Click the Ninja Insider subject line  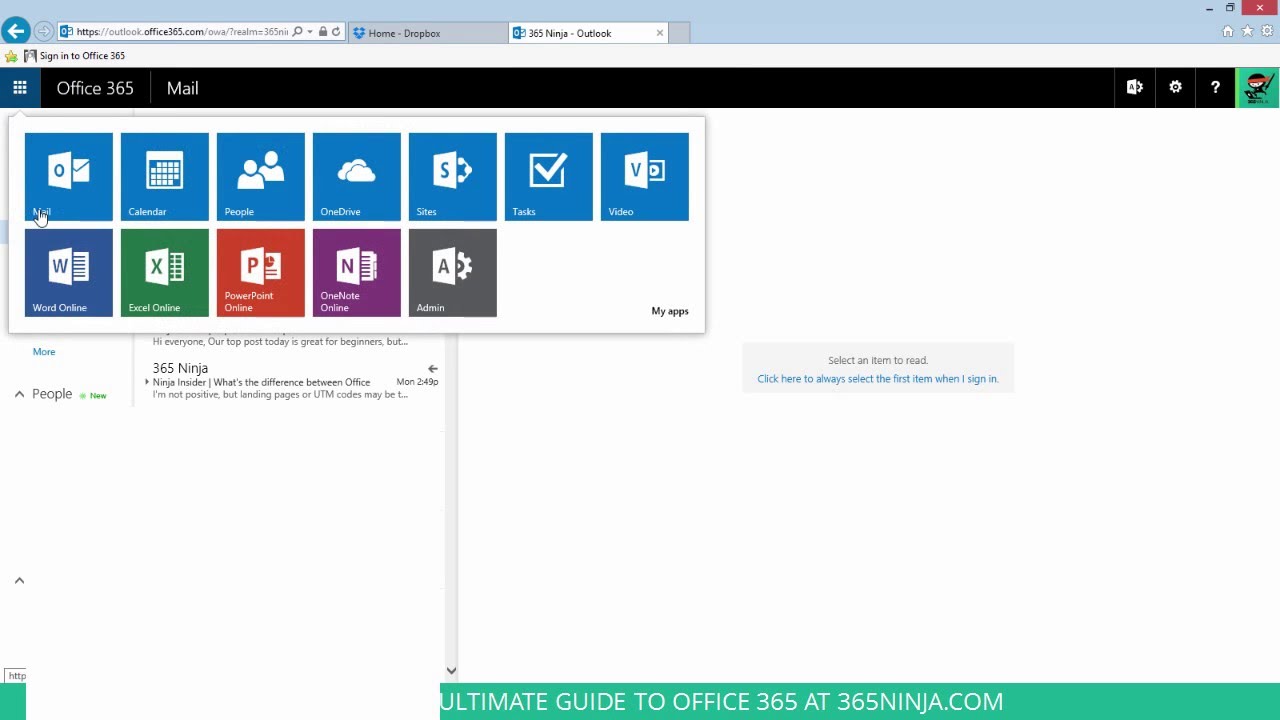pyautogui.click(x=261, y=382)
